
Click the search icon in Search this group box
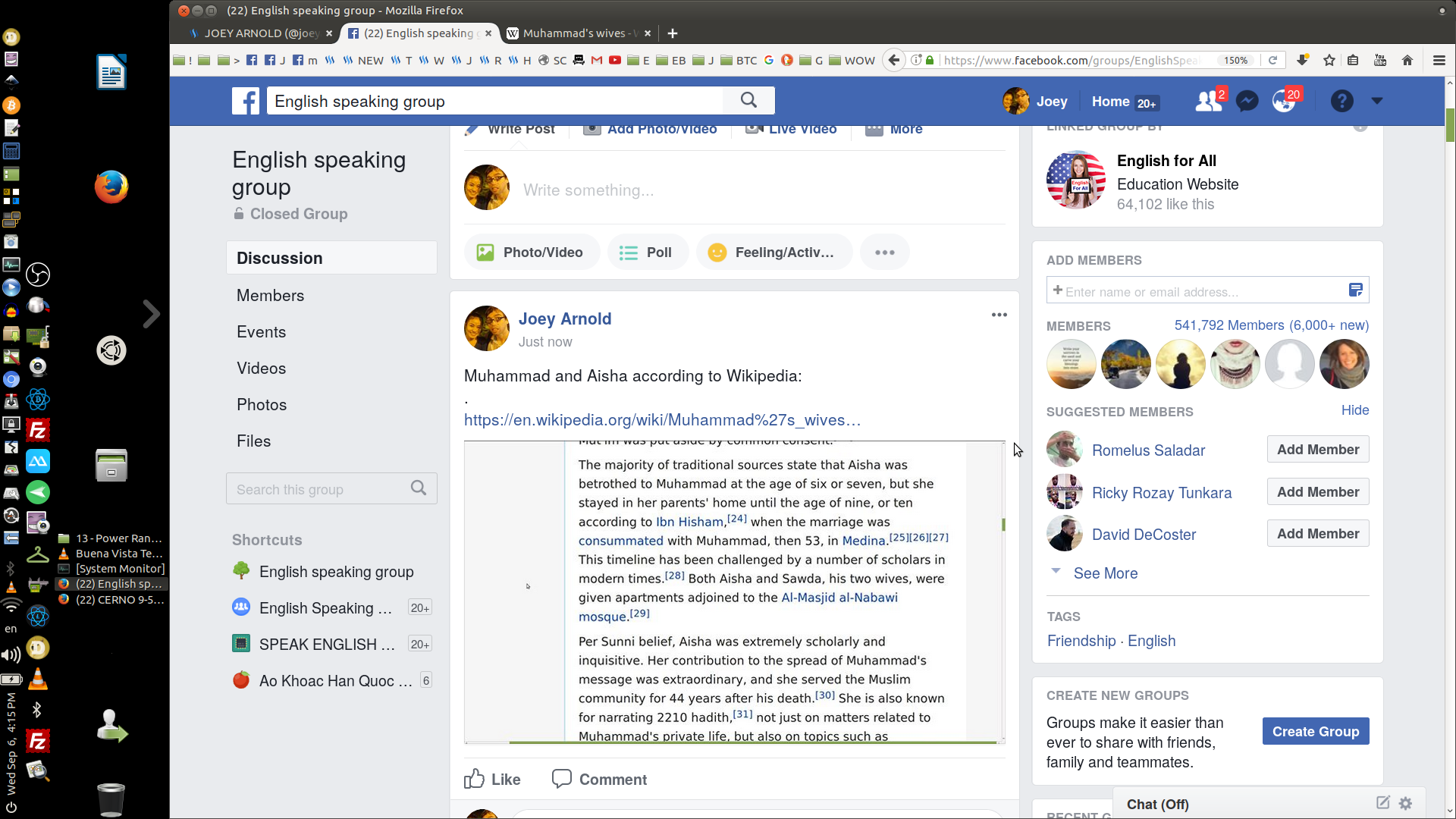coord(419,488)
